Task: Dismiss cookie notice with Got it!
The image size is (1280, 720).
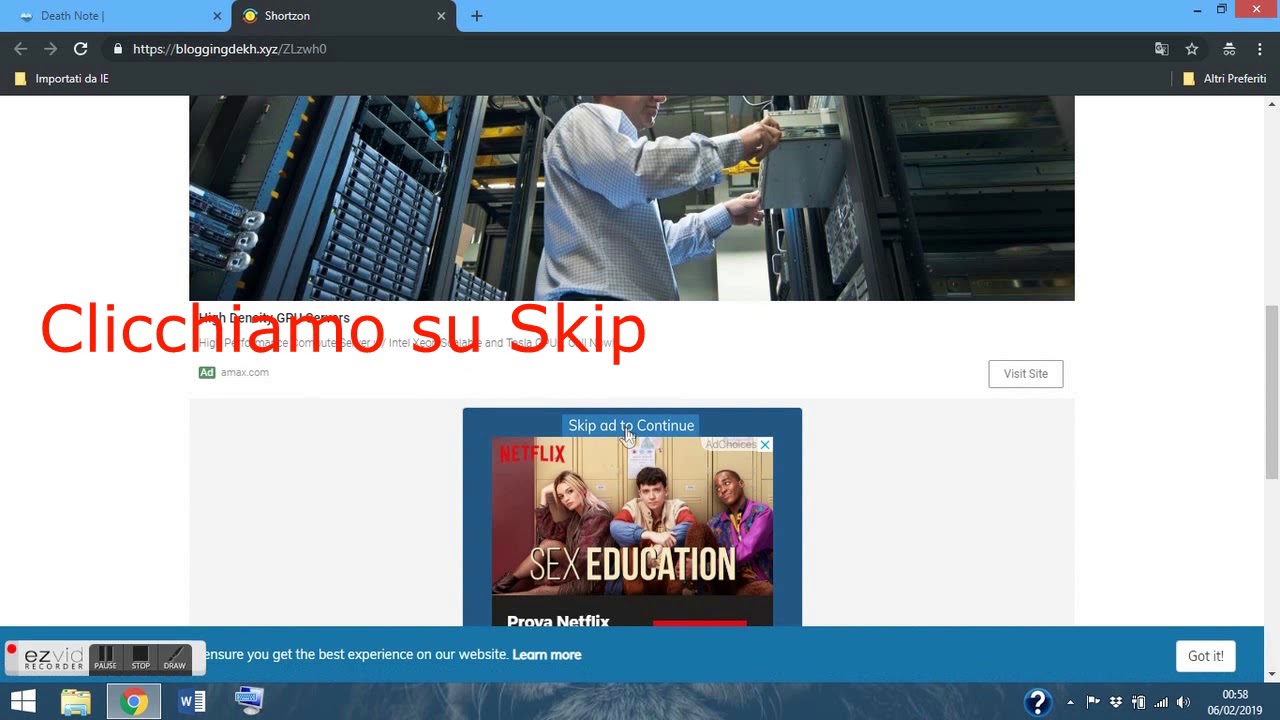Action: click(1206, 656)
